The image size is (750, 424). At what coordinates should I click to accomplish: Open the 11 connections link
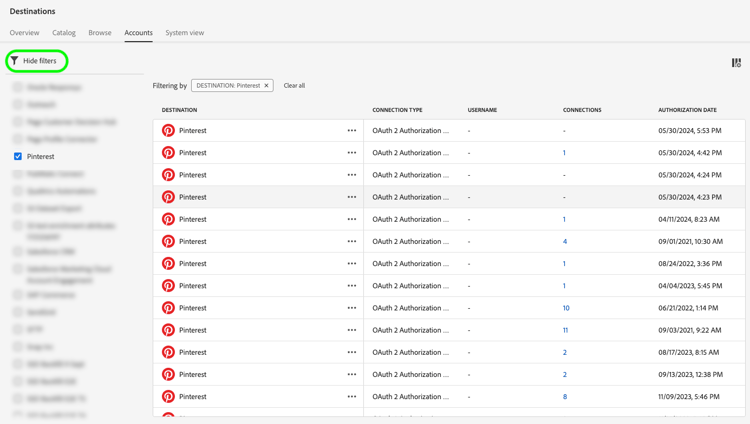566,330
